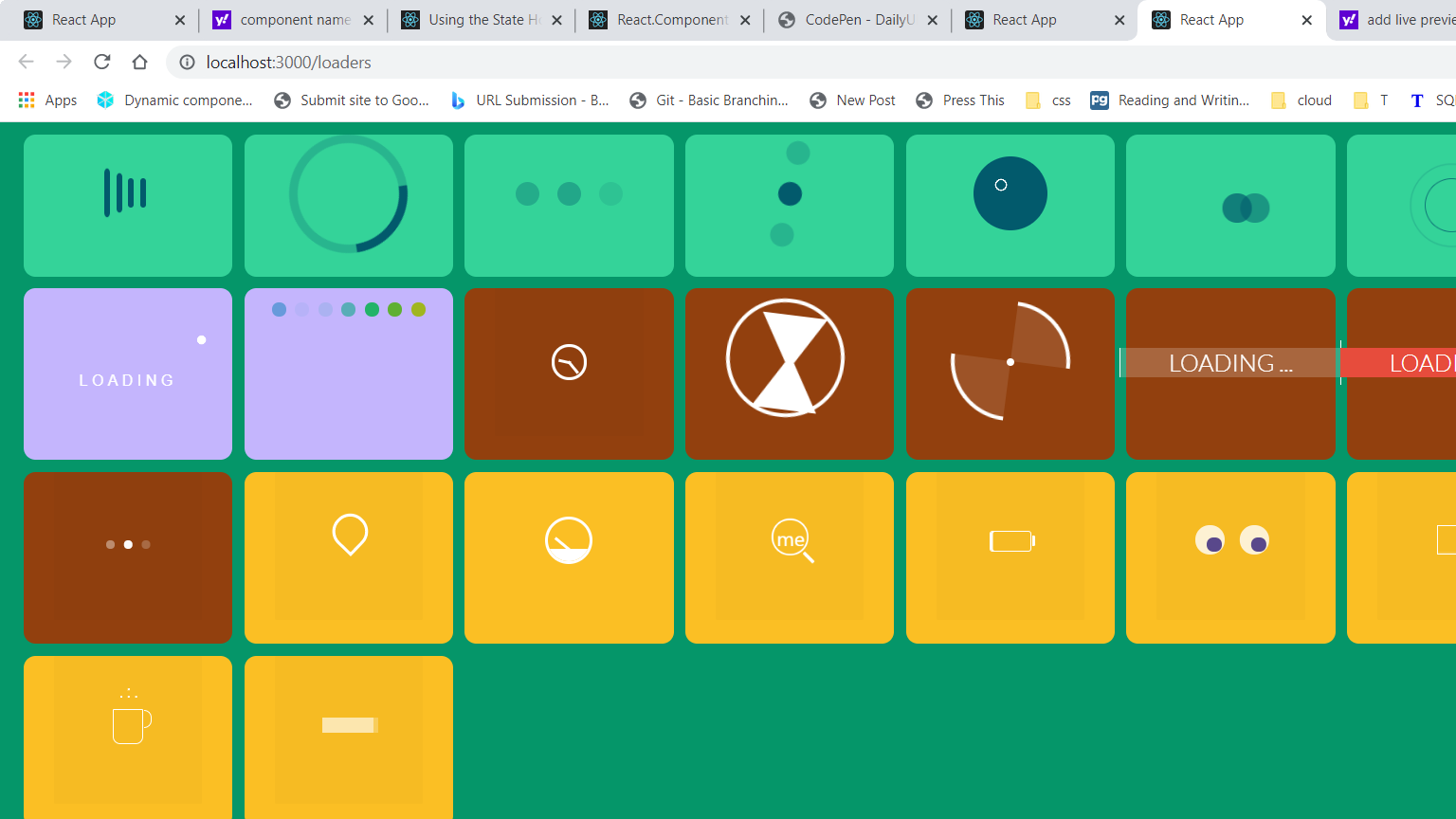
Task: Click the three vertical dots loader card
Action: pyautogui.click(x=790, y=206)
